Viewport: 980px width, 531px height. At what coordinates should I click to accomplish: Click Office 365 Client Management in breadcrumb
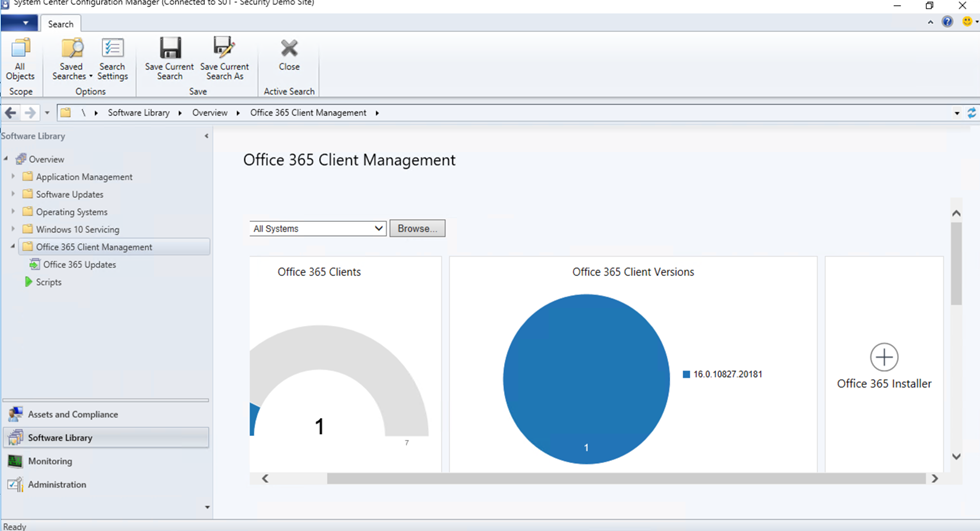point(308,113)
